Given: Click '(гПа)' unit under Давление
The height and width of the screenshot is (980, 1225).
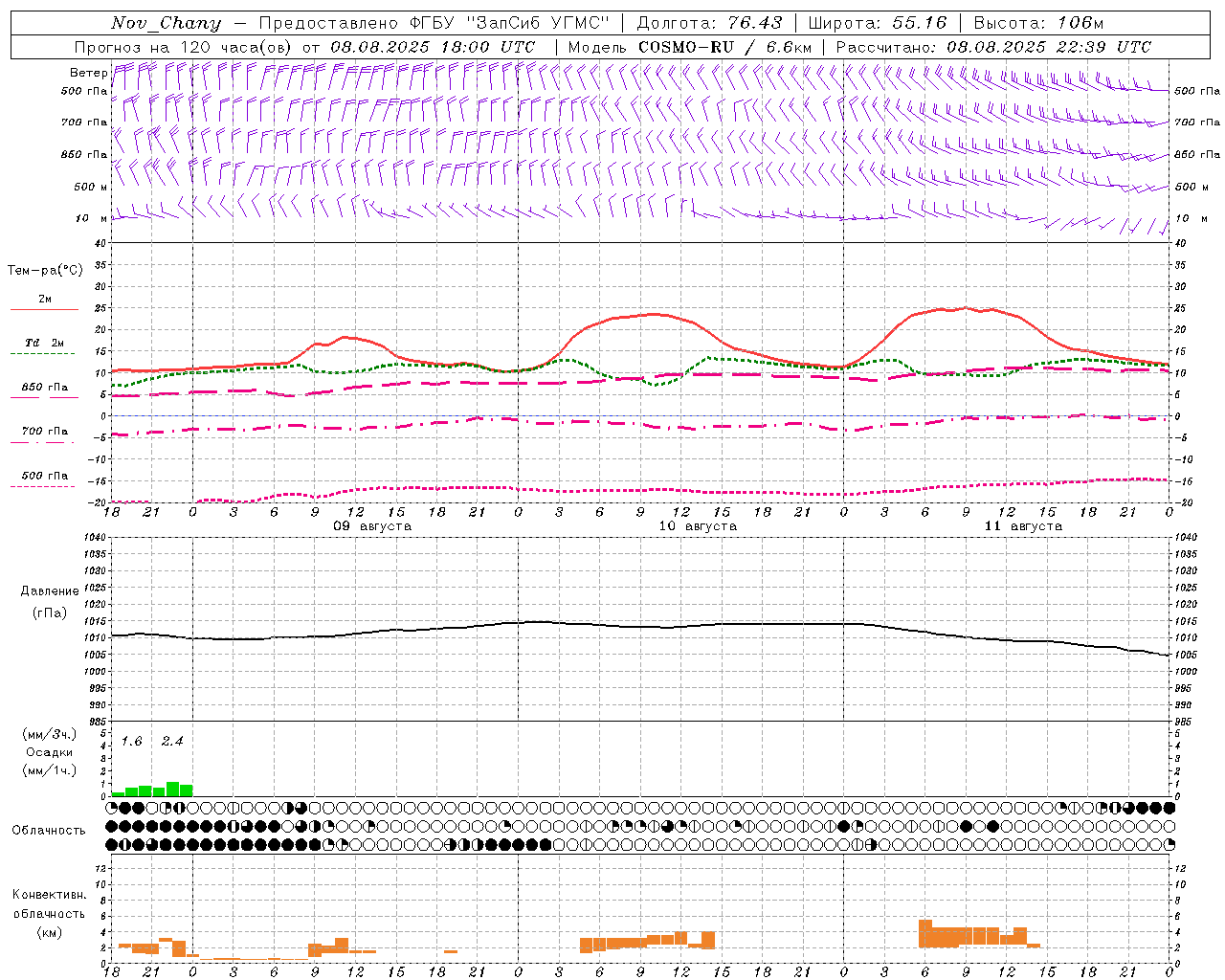Looking at the screenshot, I should [x=50, y=612].
